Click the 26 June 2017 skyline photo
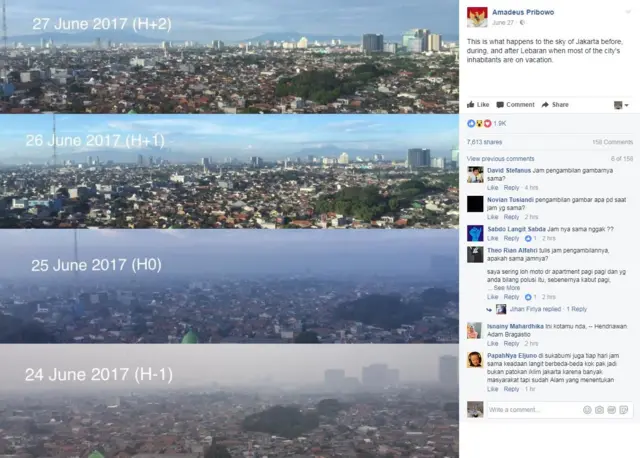 (x=229, y=171)
